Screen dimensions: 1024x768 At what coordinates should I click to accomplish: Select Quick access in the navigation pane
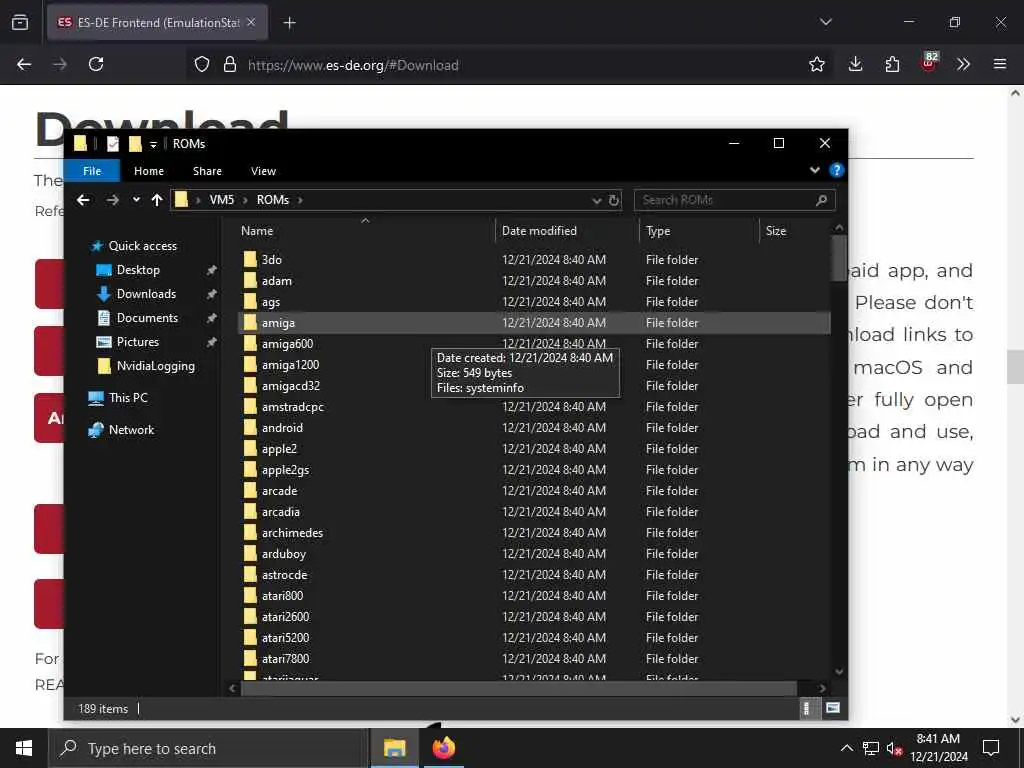(x=142, y=246)
